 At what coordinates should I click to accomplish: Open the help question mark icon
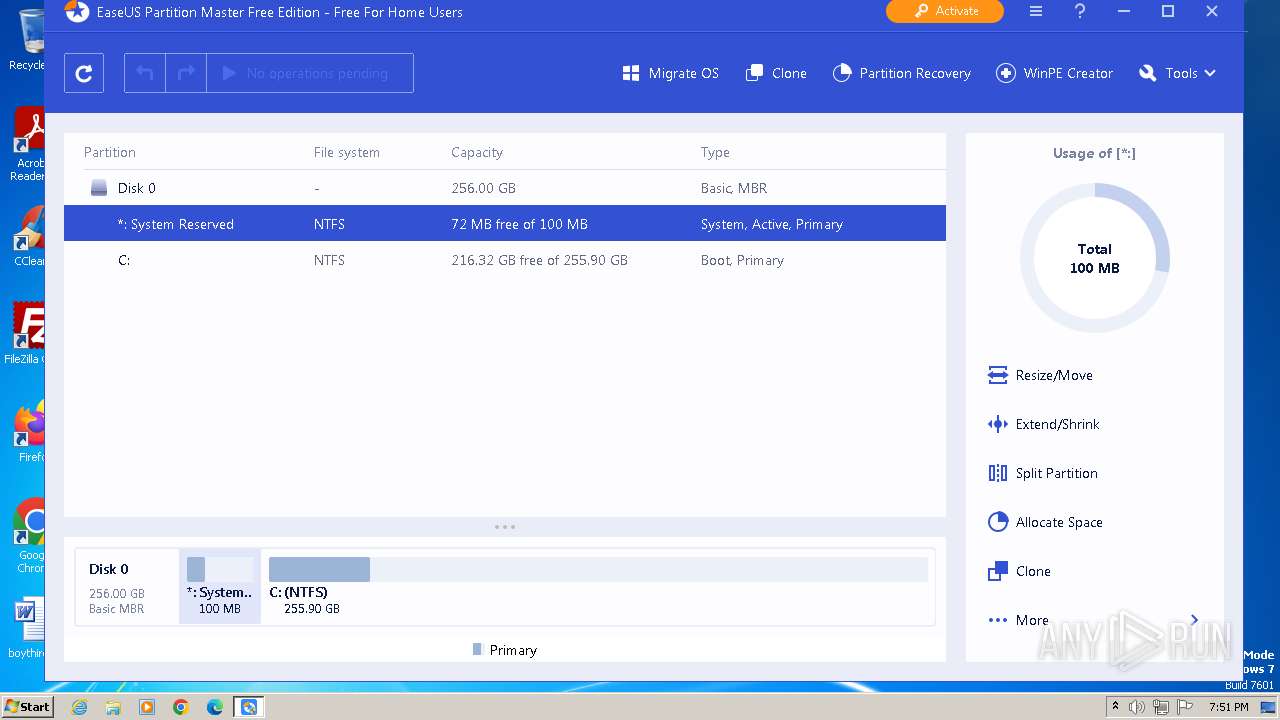pyautogui.click(x=1080, y=12)
